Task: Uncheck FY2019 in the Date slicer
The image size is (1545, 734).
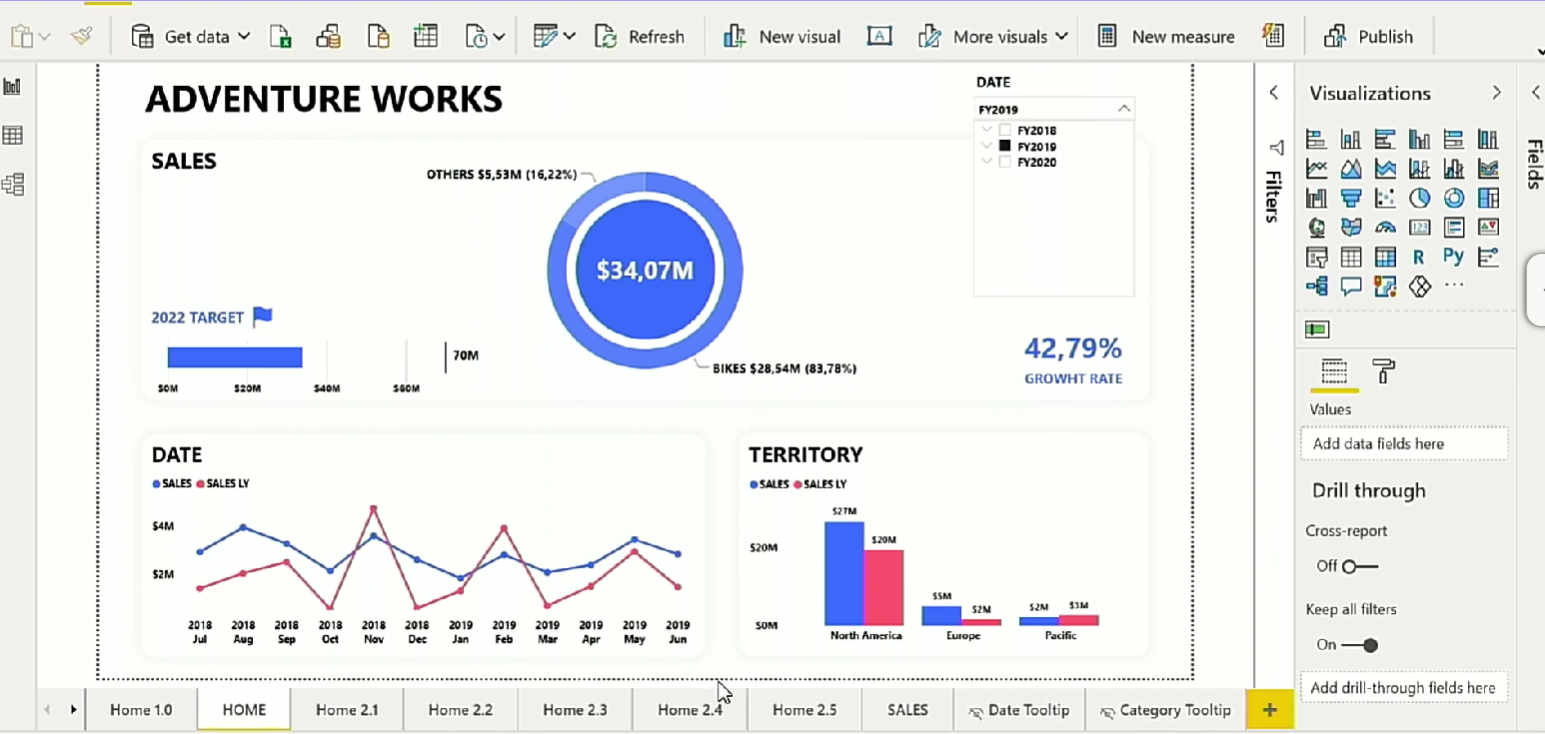Action: (1005, 146)
